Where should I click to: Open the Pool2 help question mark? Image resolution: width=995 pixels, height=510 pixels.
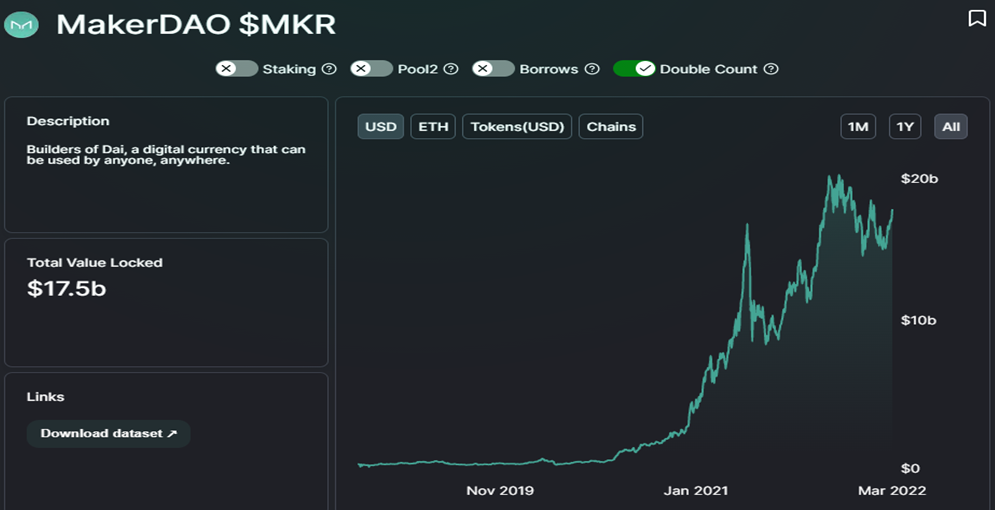coord(451,69)
